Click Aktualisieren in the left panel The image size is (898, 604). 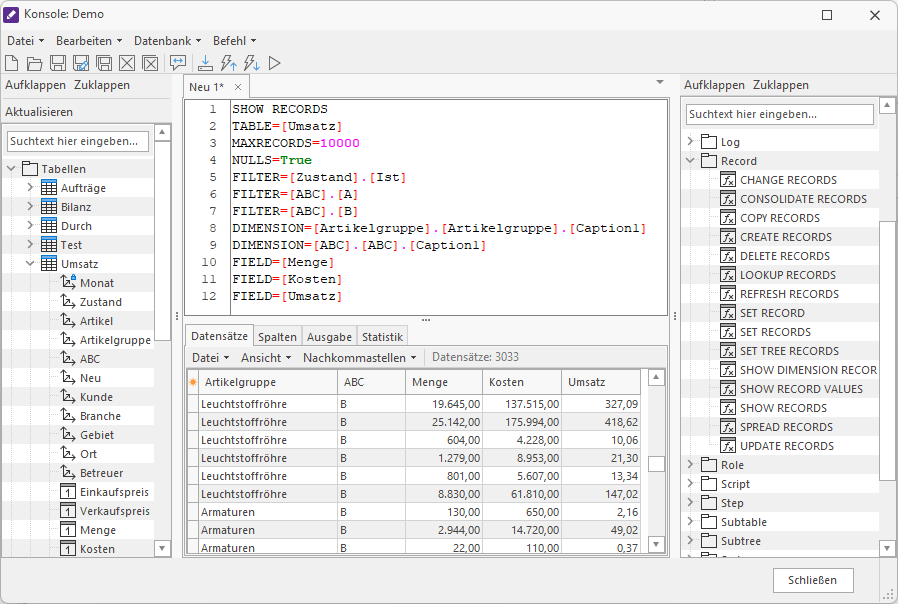(x=39, y=112)
